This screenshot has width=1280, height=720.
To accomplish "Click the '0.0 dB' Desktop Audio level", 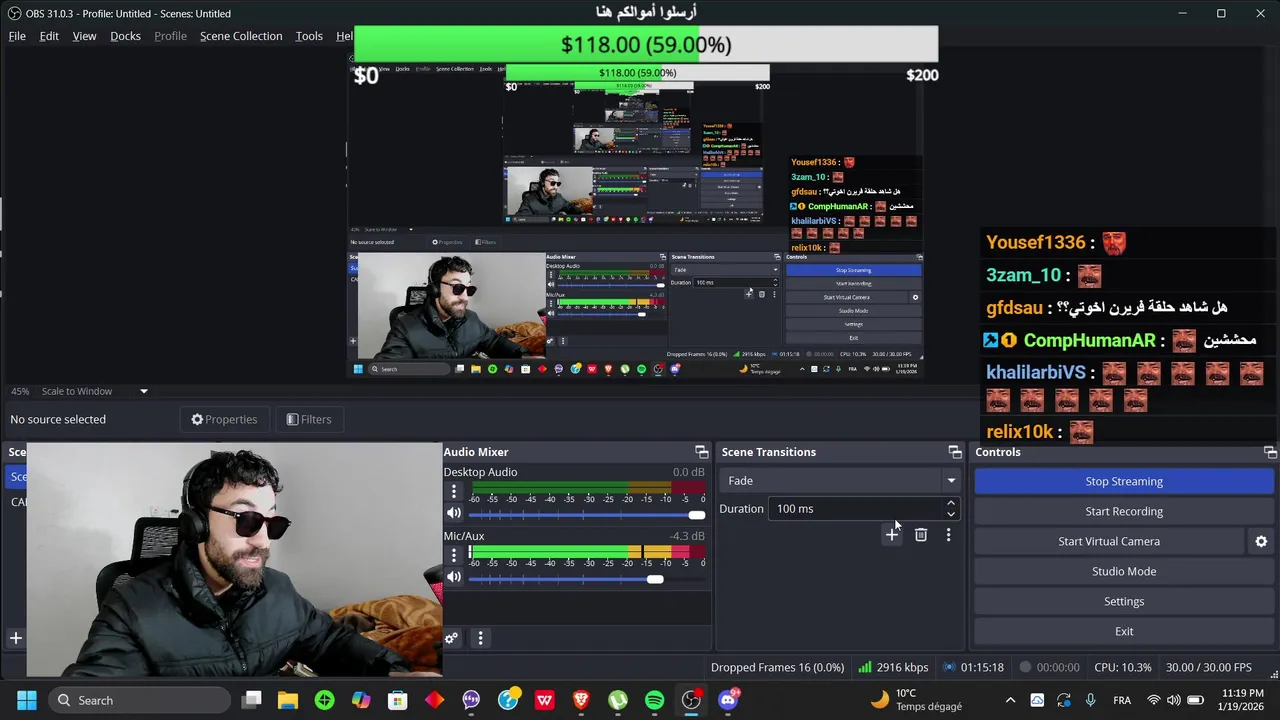I will (689, 472).
